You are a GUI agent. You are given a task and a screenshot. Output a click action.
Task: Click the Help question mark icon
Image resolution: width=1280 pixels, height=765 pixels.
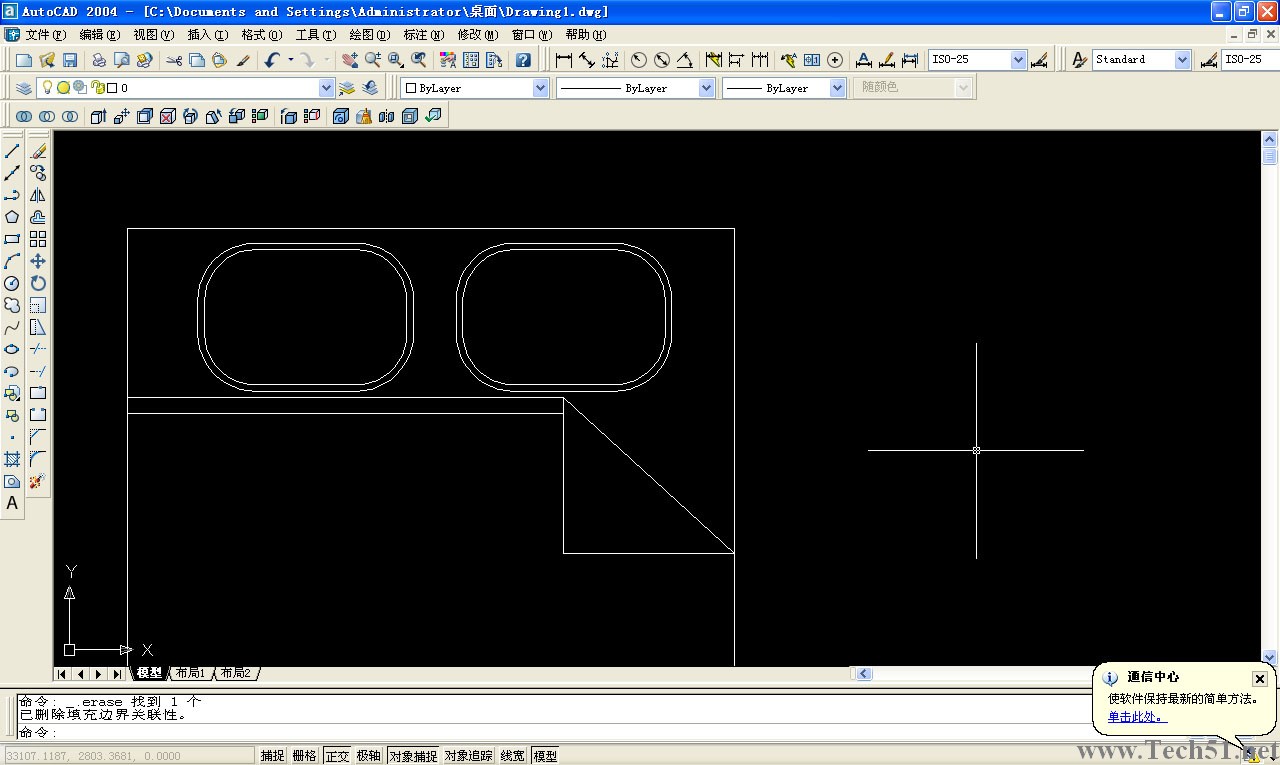(x=523, y=60)
